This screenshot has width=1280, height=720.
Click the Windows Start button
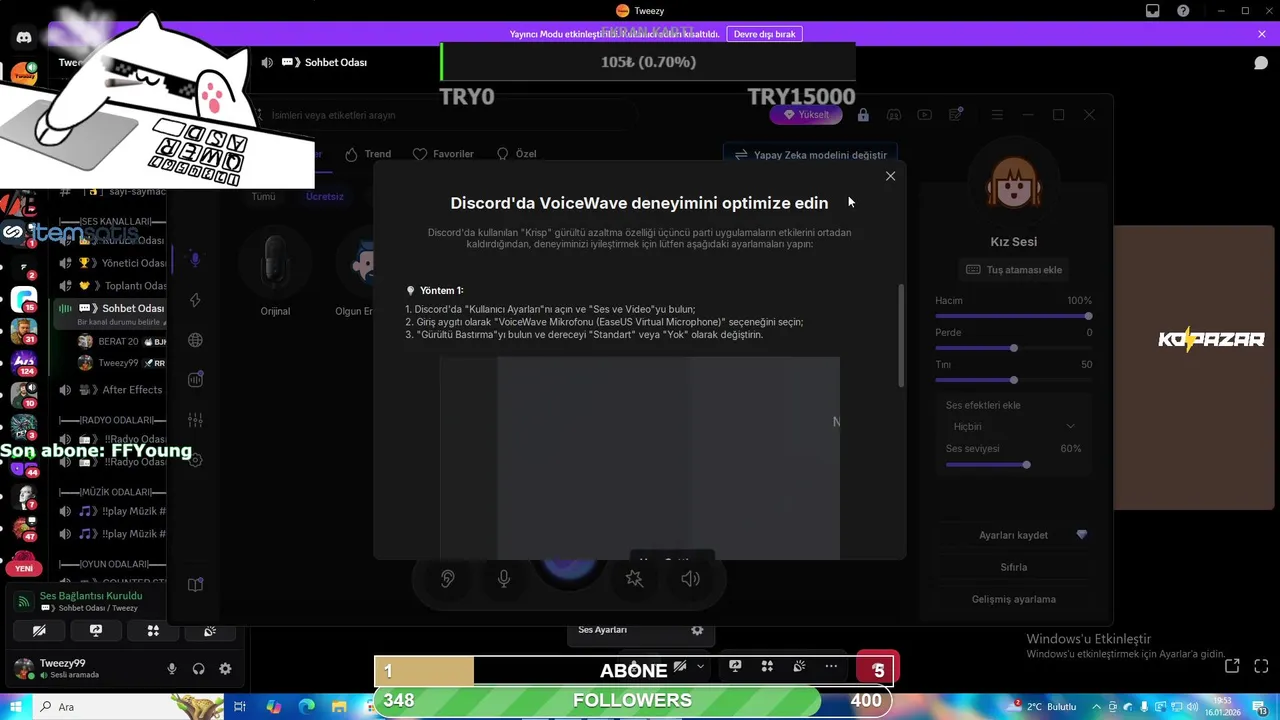pos(17,707)
